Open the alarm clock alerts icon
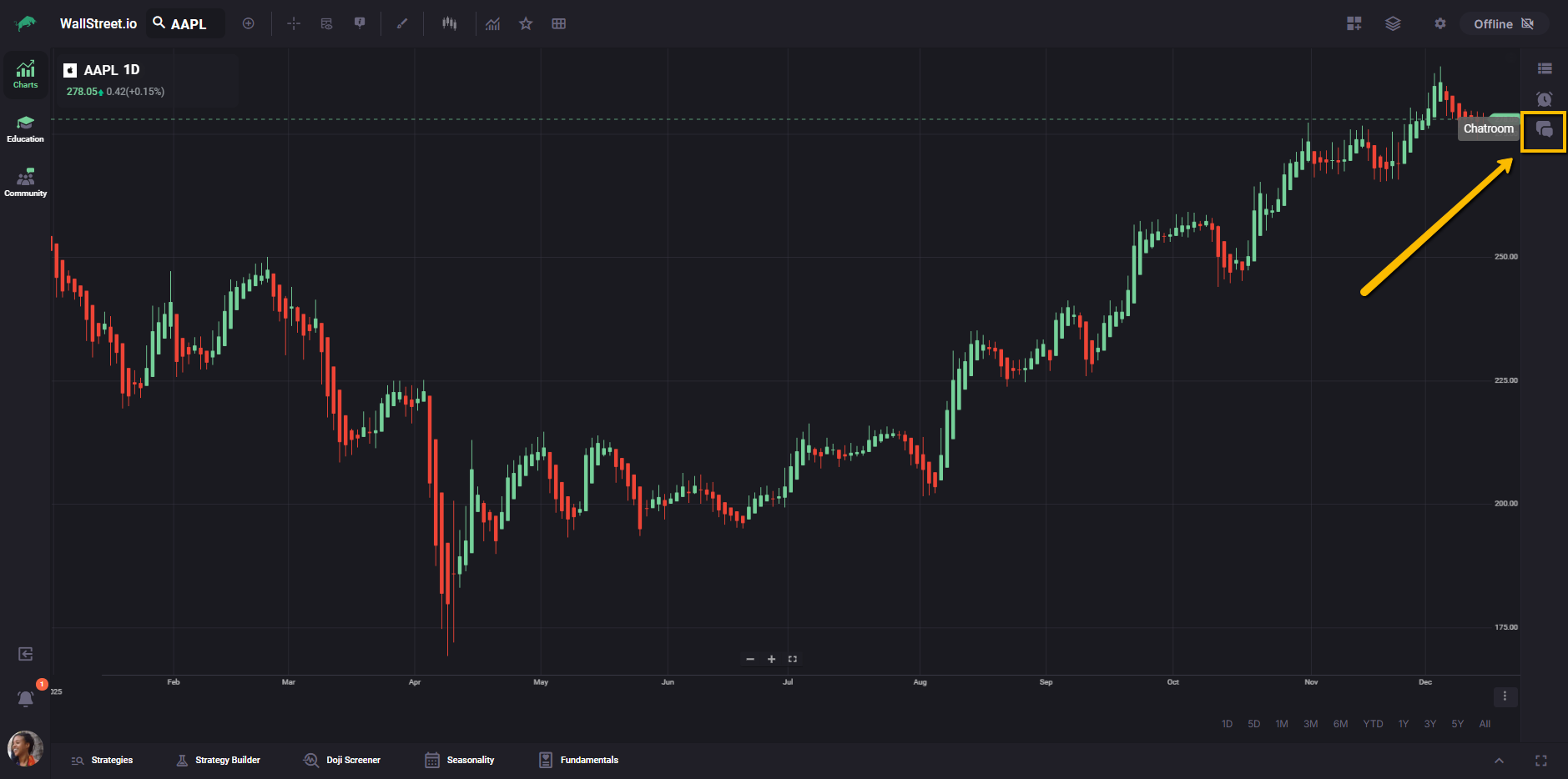1568x779 pixels. [x=1544, y=99]
